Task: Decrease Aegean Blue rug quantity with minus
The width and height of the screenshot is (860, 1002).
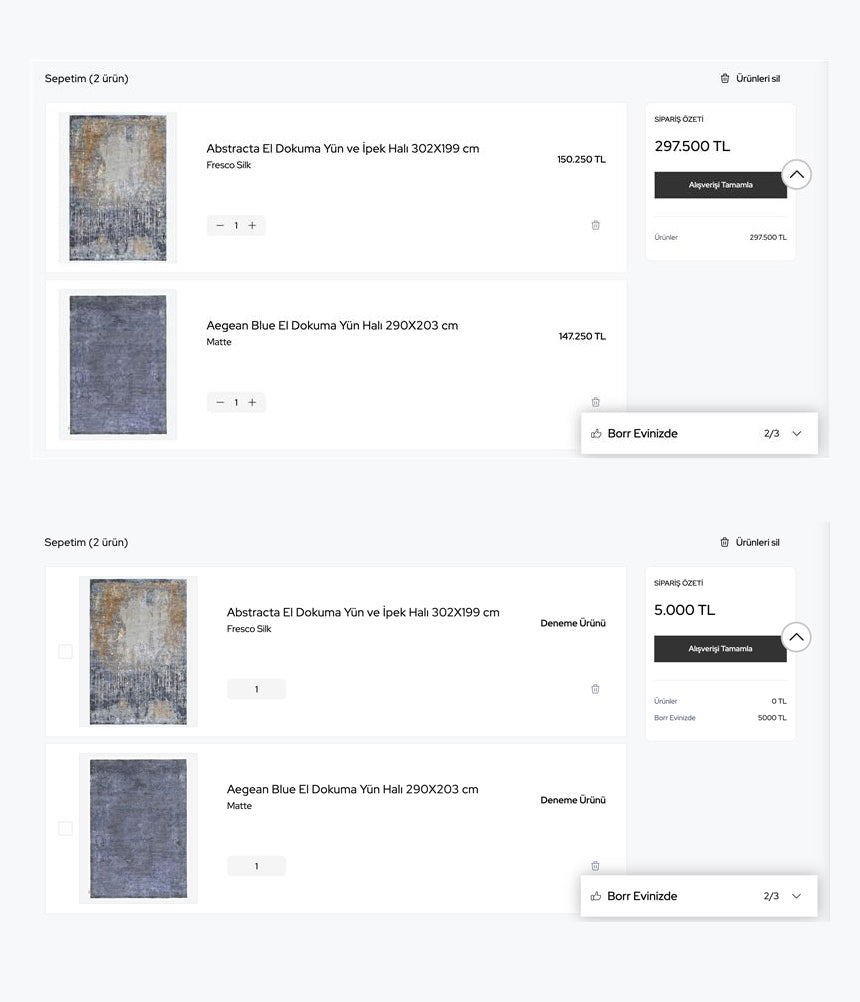Action: [x=220, y=403]
